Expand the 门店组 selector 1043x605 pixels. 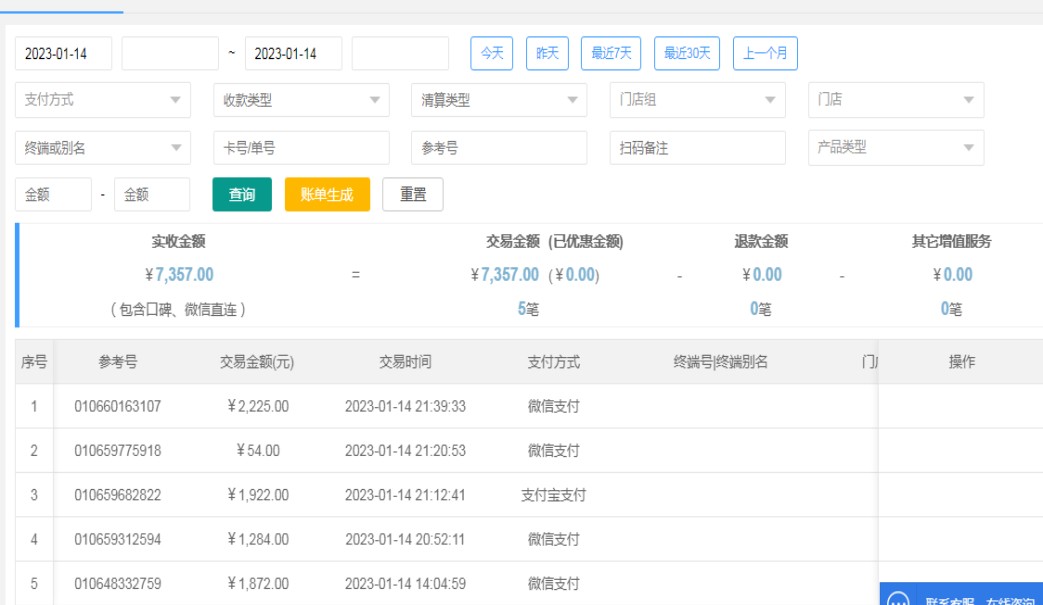tap(697, 100)
